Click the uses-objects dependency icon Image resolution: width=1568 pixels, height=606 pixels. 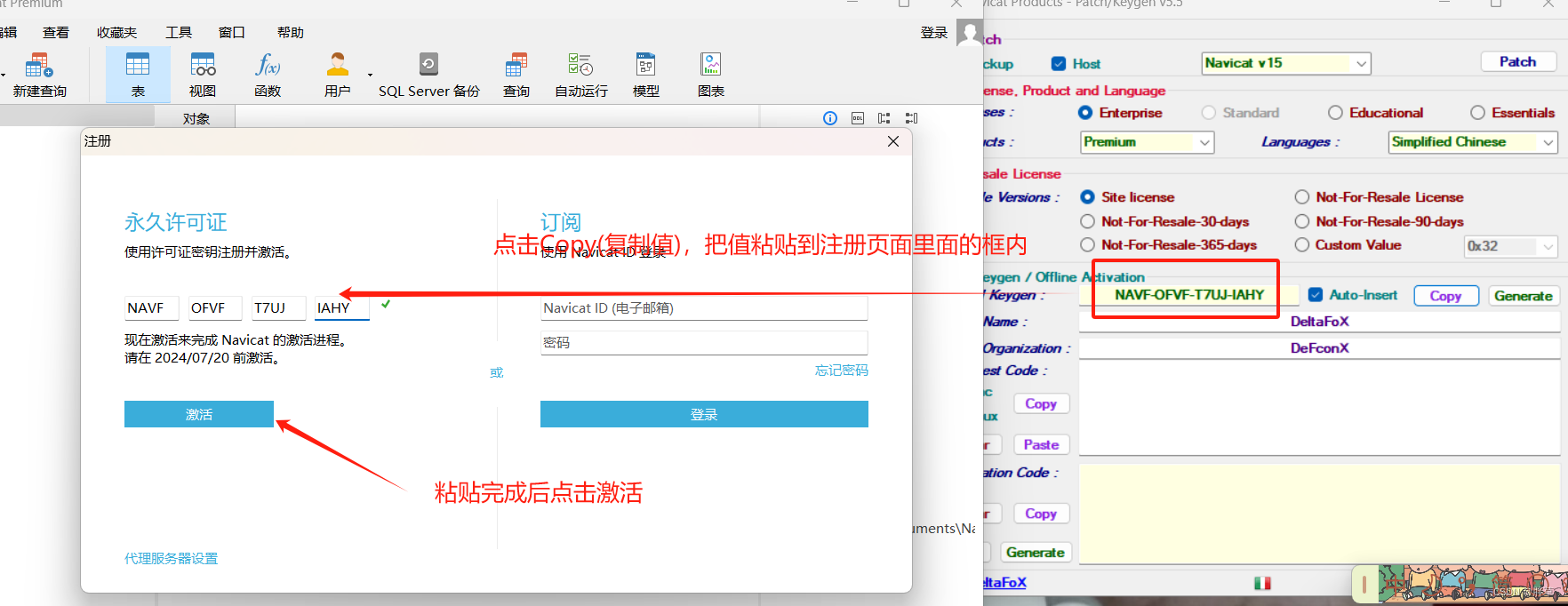[884, 118]
